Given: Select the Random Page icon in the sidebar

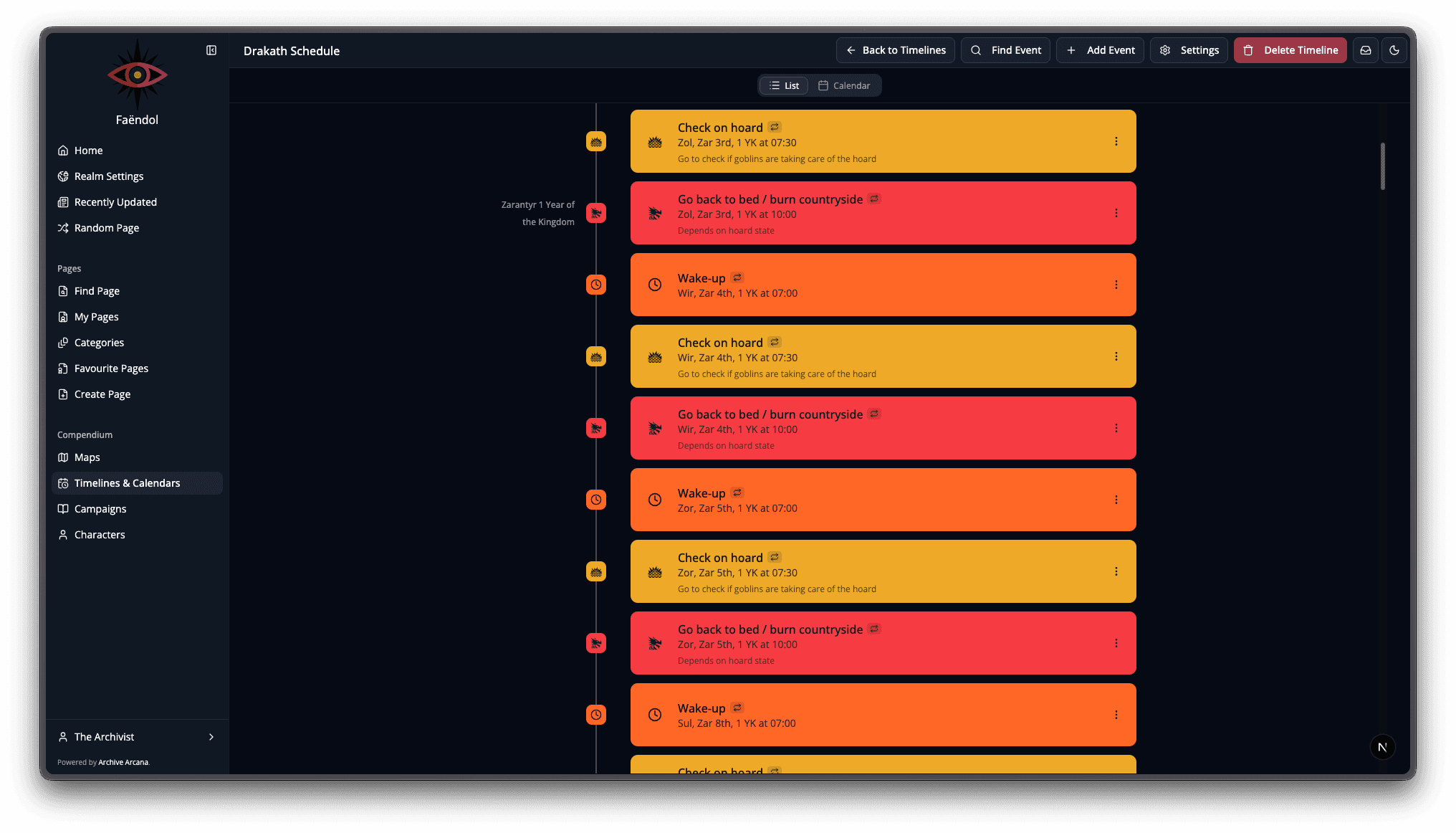Looking at the screenshot, I should coord(64,227).
